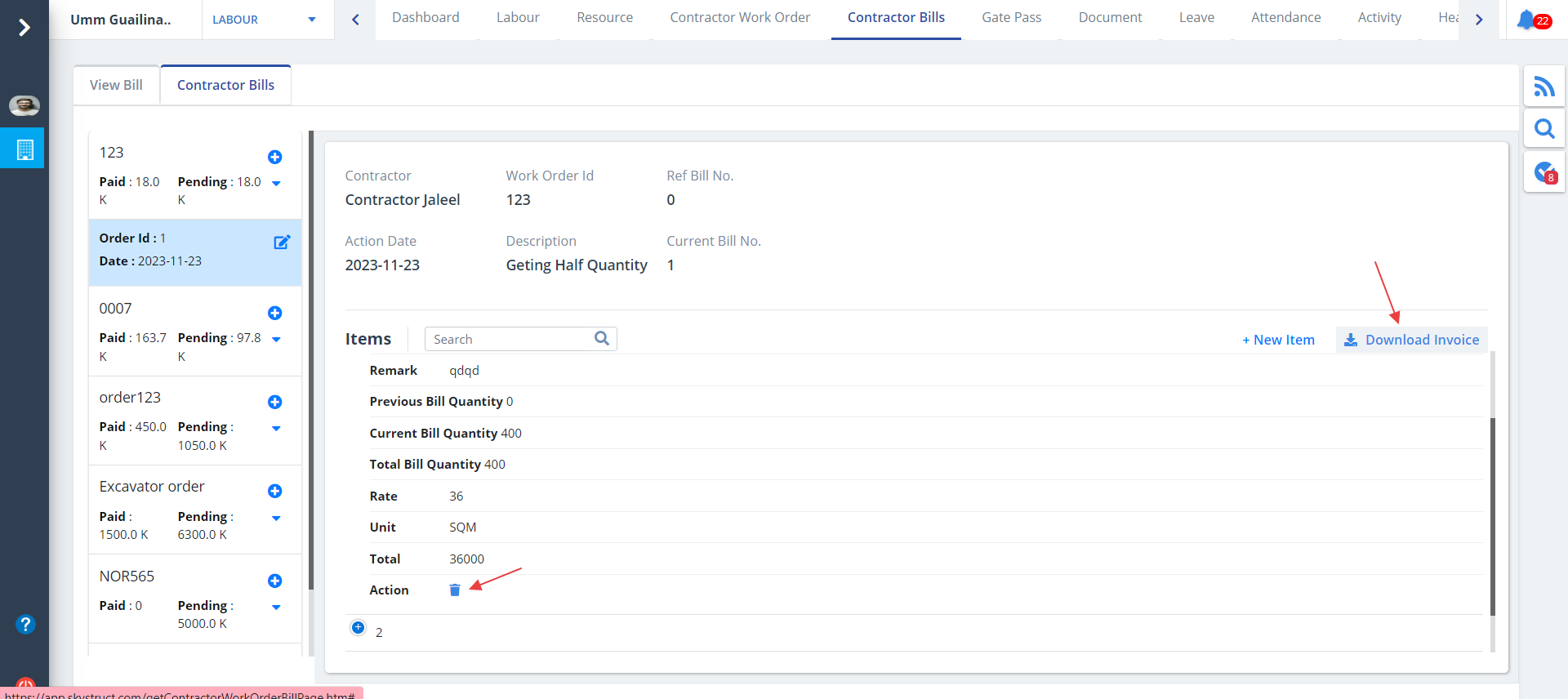
Task: Click the help question mark icon
Action: coord(25,624)
